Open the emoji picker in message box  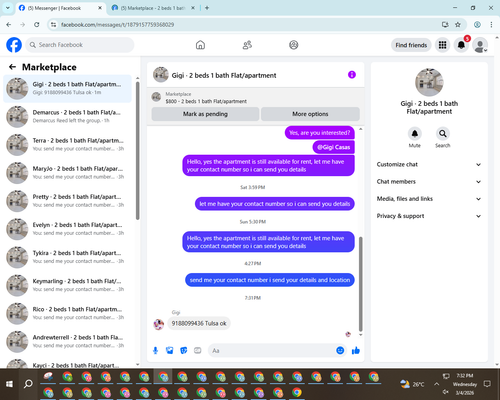coord(340,350)
